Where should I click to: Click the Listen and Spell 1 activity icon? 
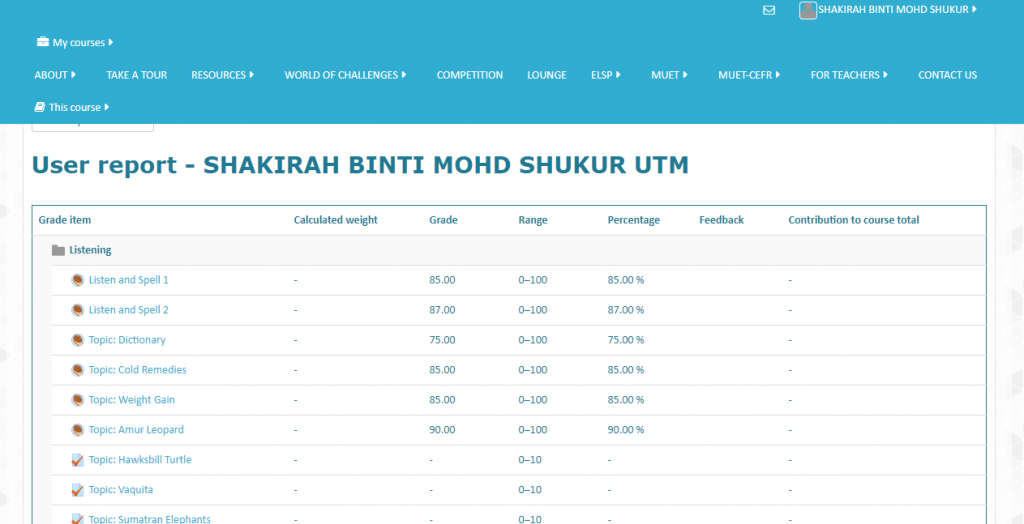(x=78, y=280)
